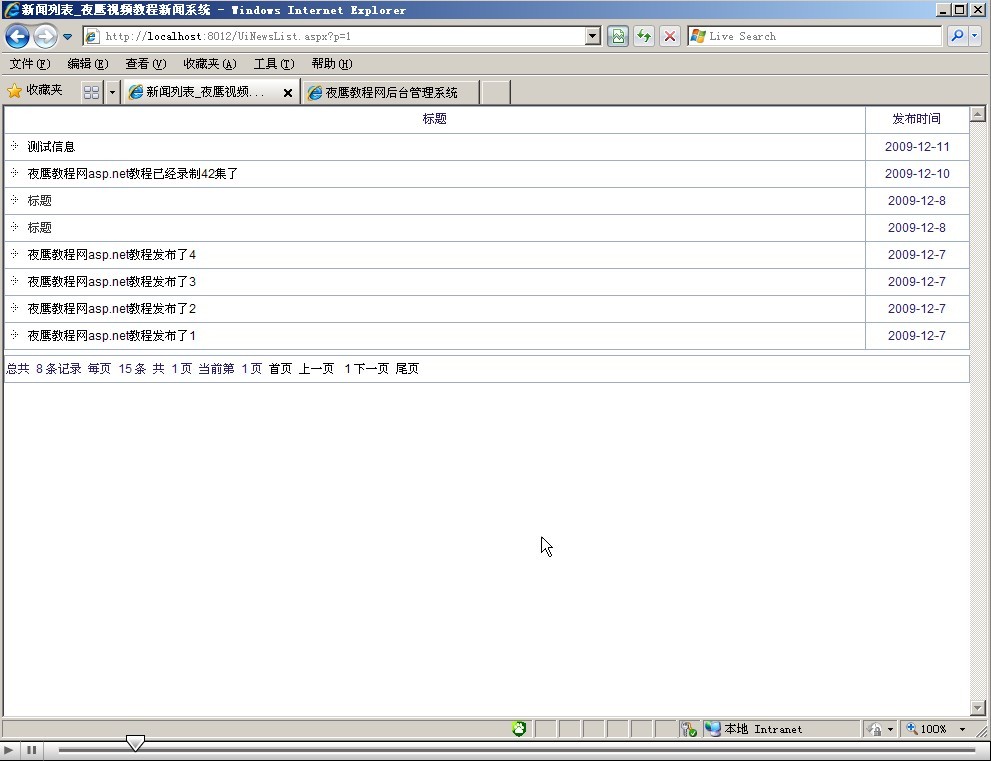
Task: Close the 新闻列表 tab
Action: pos(288,93)
